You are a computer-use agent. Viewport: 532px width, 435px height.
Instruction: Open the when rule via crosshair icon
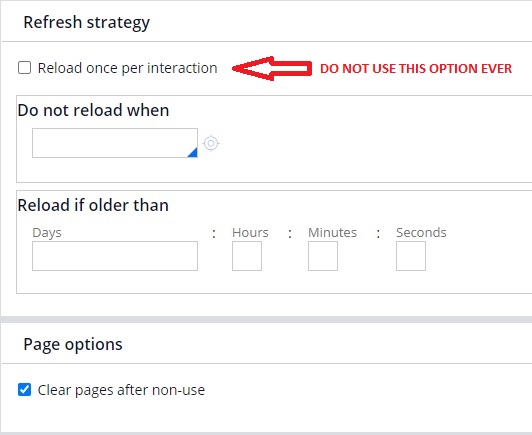click(x=211, y=144)
